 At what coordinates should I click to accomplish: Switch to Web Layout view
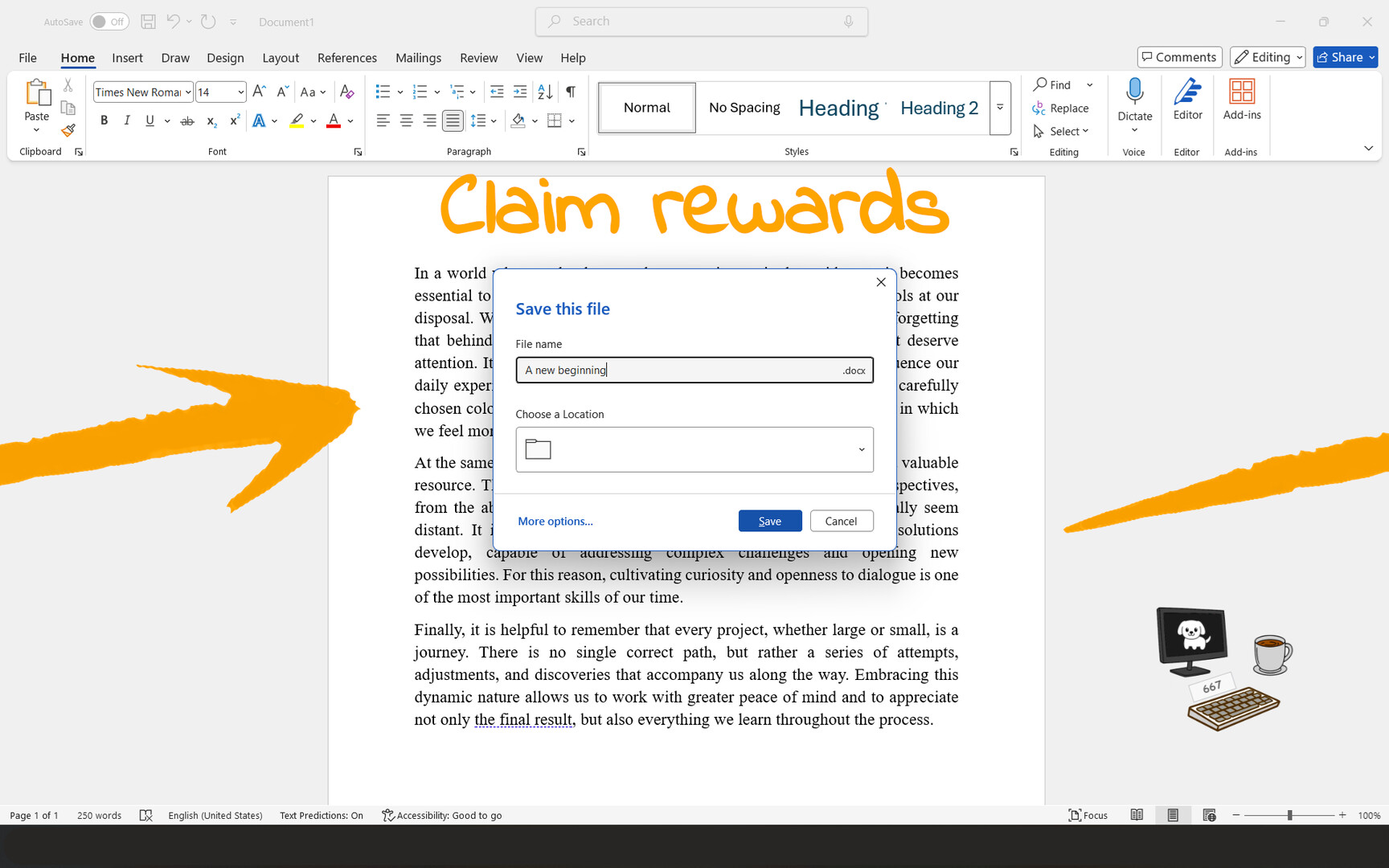click(x=1209, y=815)
